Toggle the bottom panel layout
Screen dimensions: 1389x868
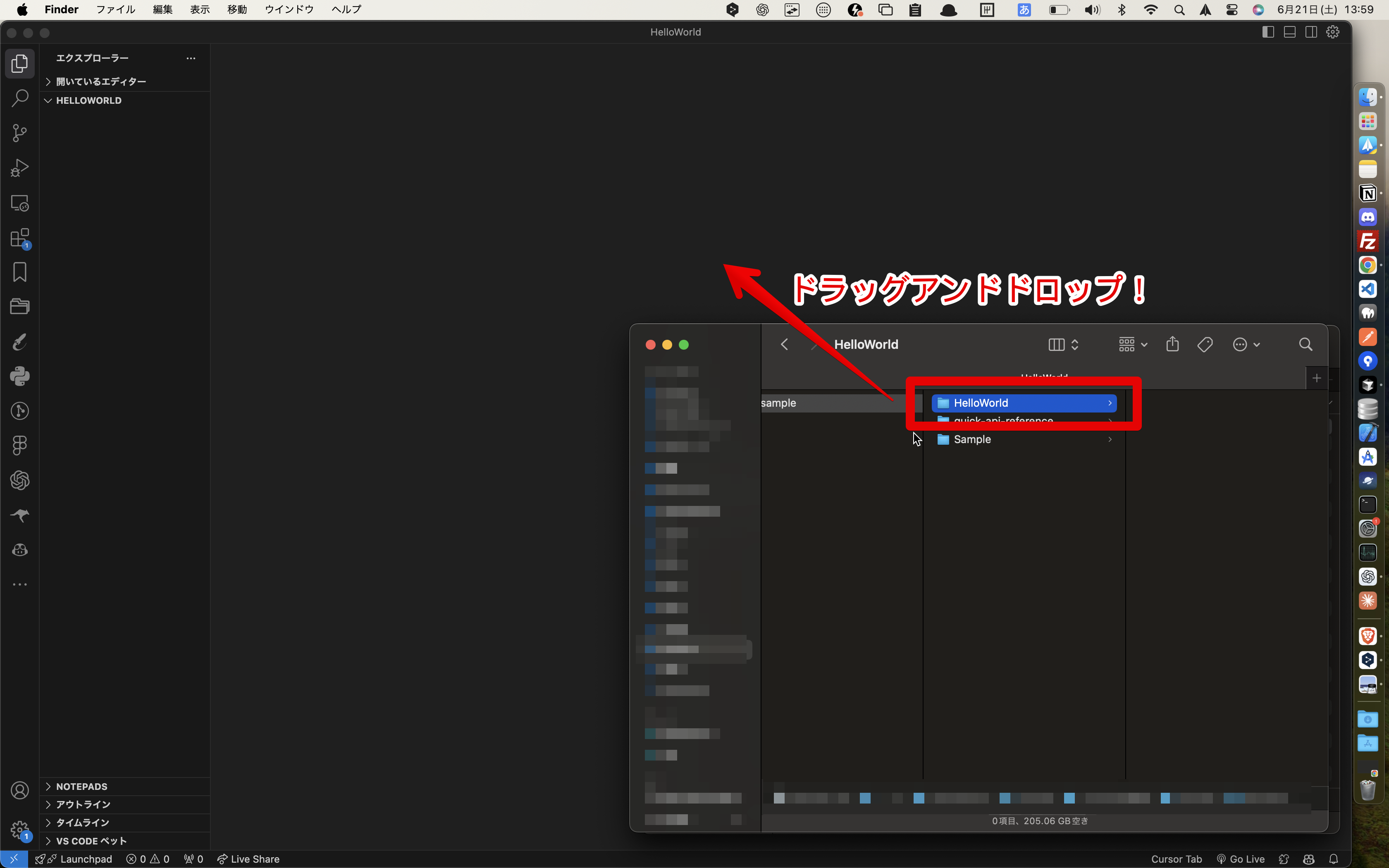1290,32
